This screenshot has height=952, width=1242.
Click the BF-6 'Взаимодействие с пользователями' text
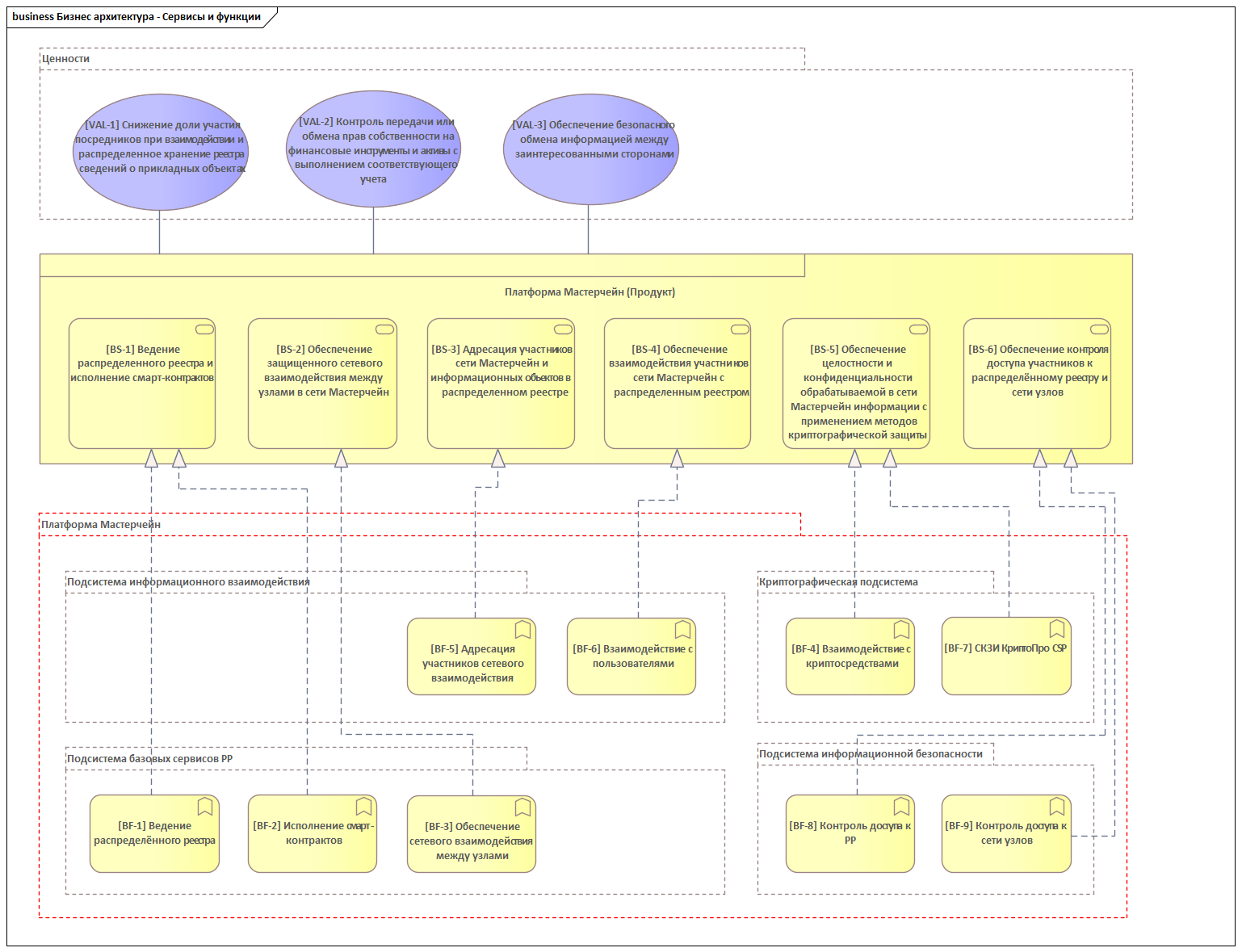click(632, 656)
